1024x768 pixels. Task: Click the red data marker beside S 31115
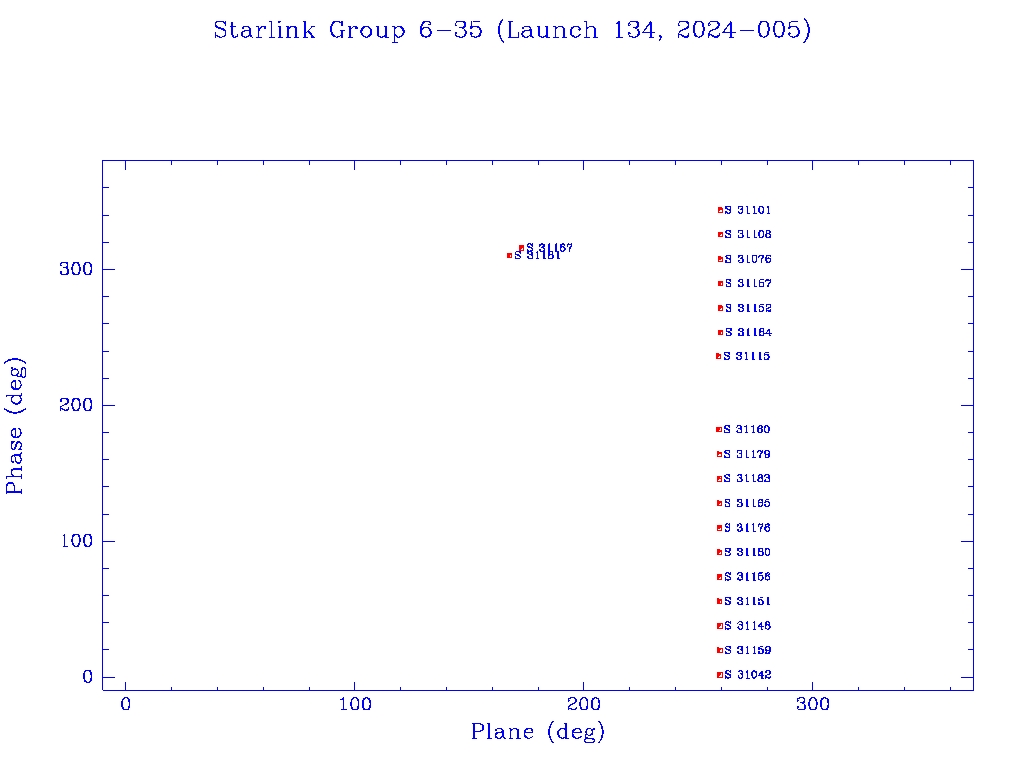[718, 357]
